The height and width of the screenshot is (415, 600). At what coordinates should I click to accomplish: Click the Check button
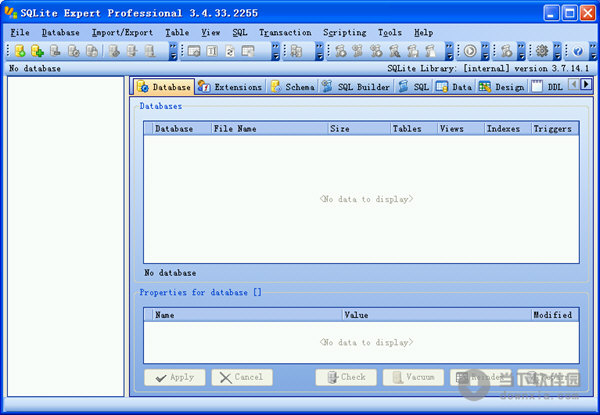click(x=346, y=377)
